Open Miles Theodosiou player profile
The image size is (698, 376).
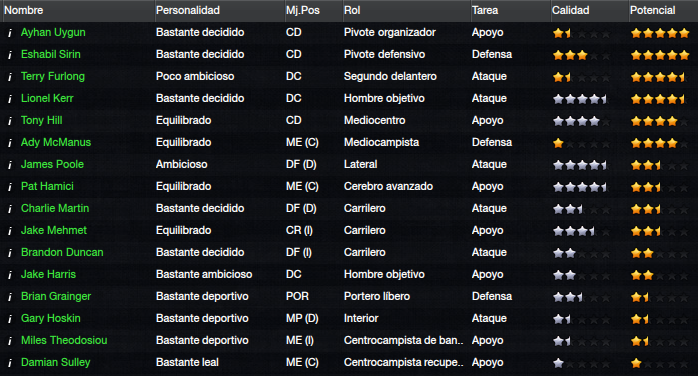[x=64, y=340]
